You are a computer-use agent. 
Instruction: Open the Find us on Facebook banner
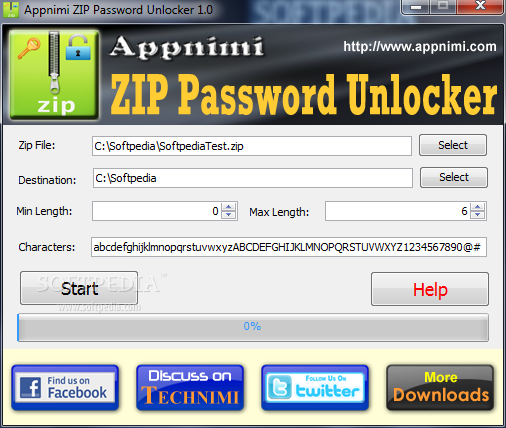tap(65, 388)
